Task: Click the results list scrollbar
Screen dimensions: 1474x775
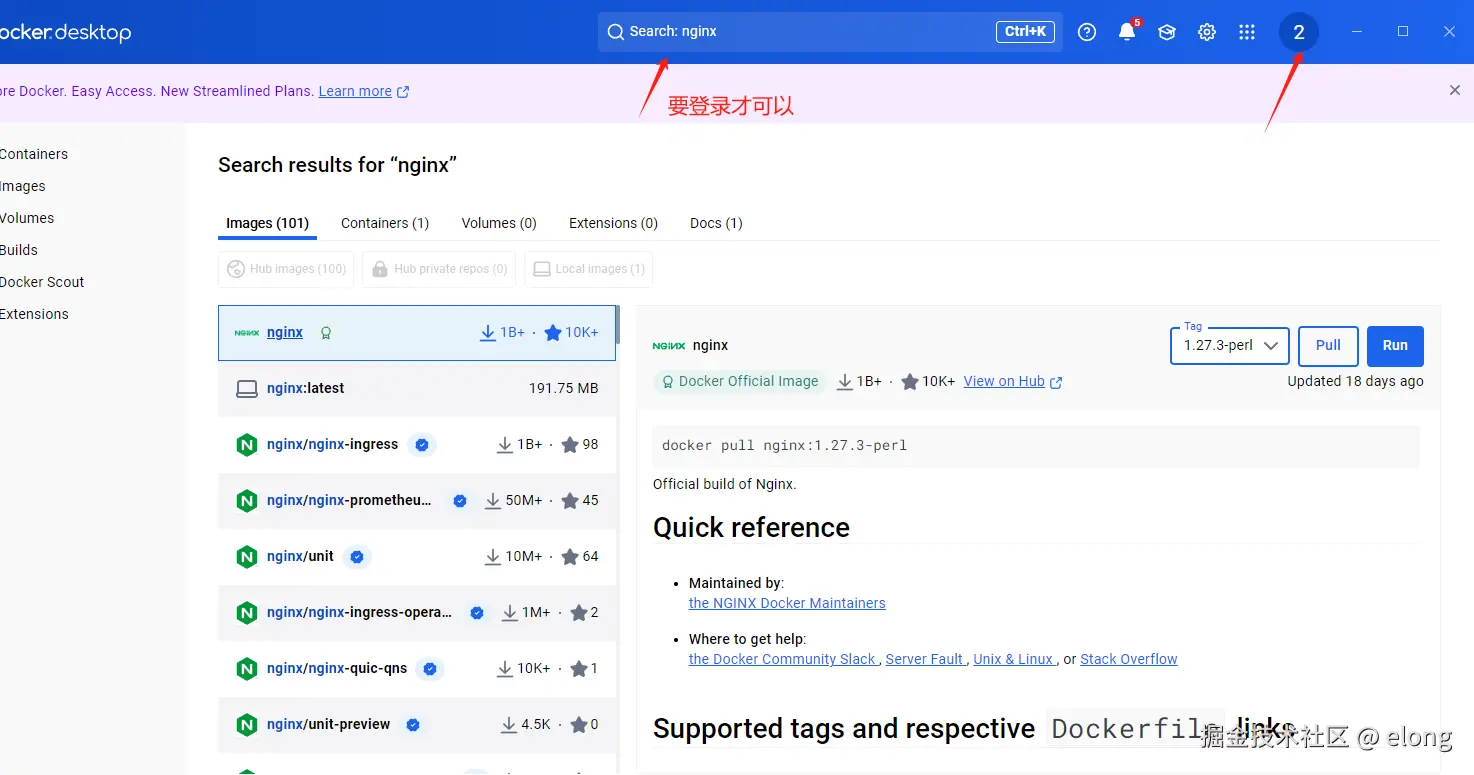Action: coord(616,325)
